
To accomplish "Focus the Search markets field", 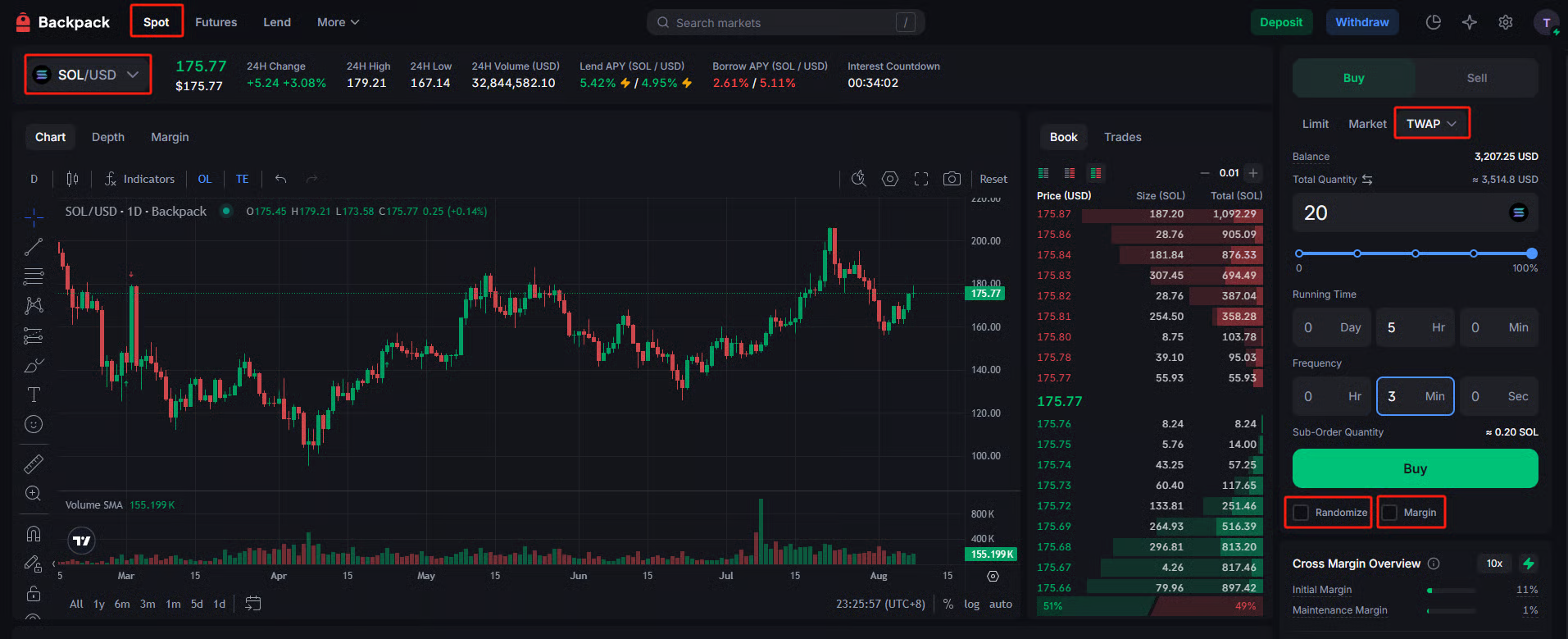I will [x=785, y=23].
